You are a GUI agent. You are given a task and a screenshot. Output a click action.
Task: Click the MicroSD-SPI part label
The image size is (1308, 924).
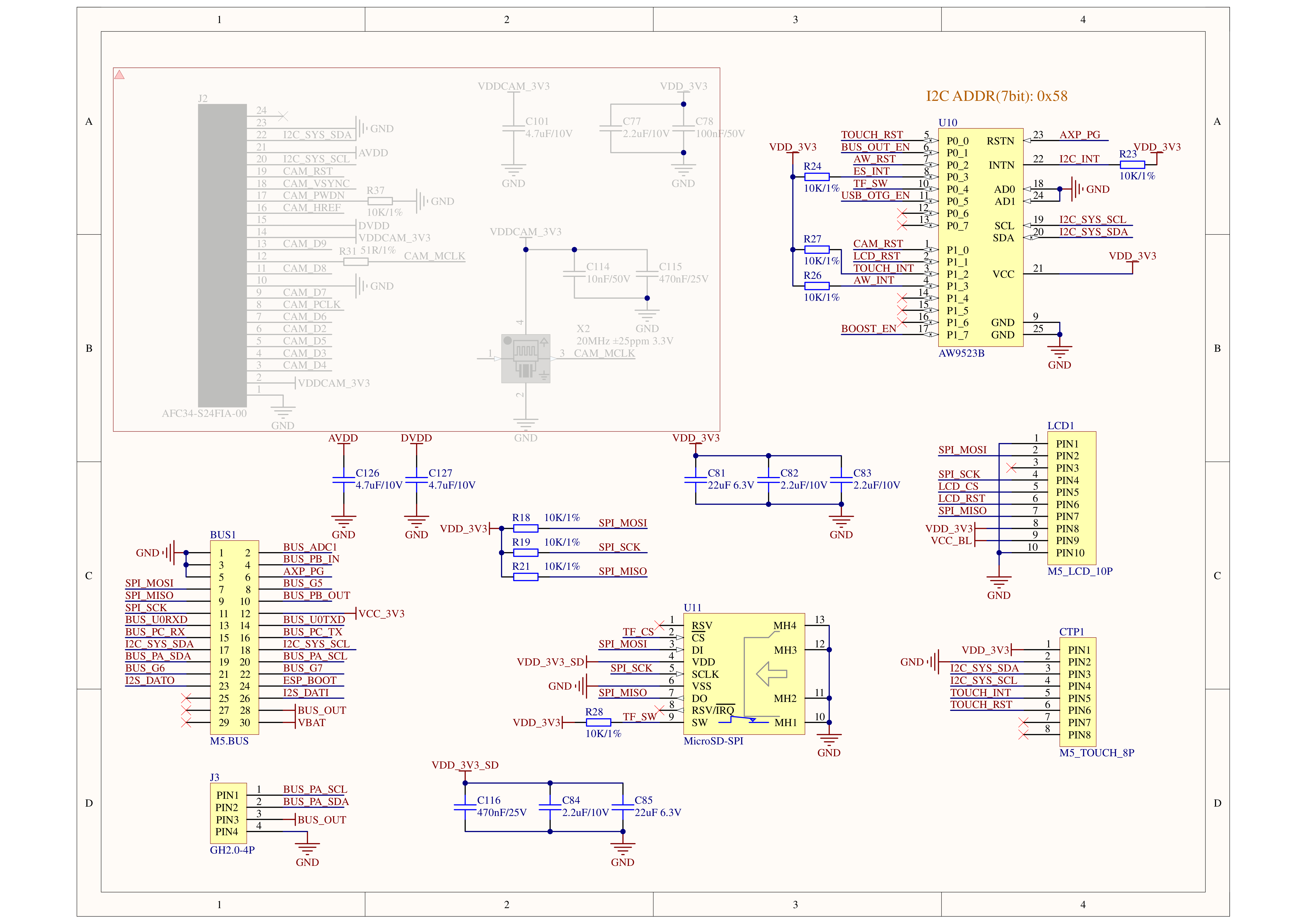pyautogui.click(x=713, y=741)
